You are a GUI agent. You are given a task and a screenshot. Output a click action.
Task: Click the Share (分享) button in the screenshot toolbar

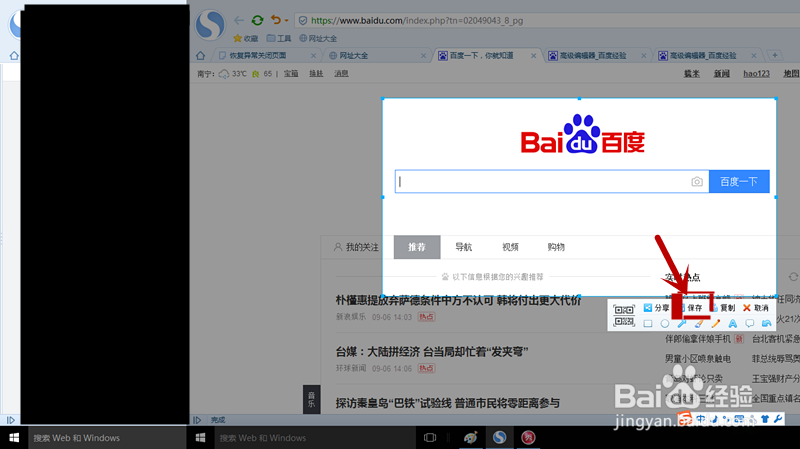[656, 308]
